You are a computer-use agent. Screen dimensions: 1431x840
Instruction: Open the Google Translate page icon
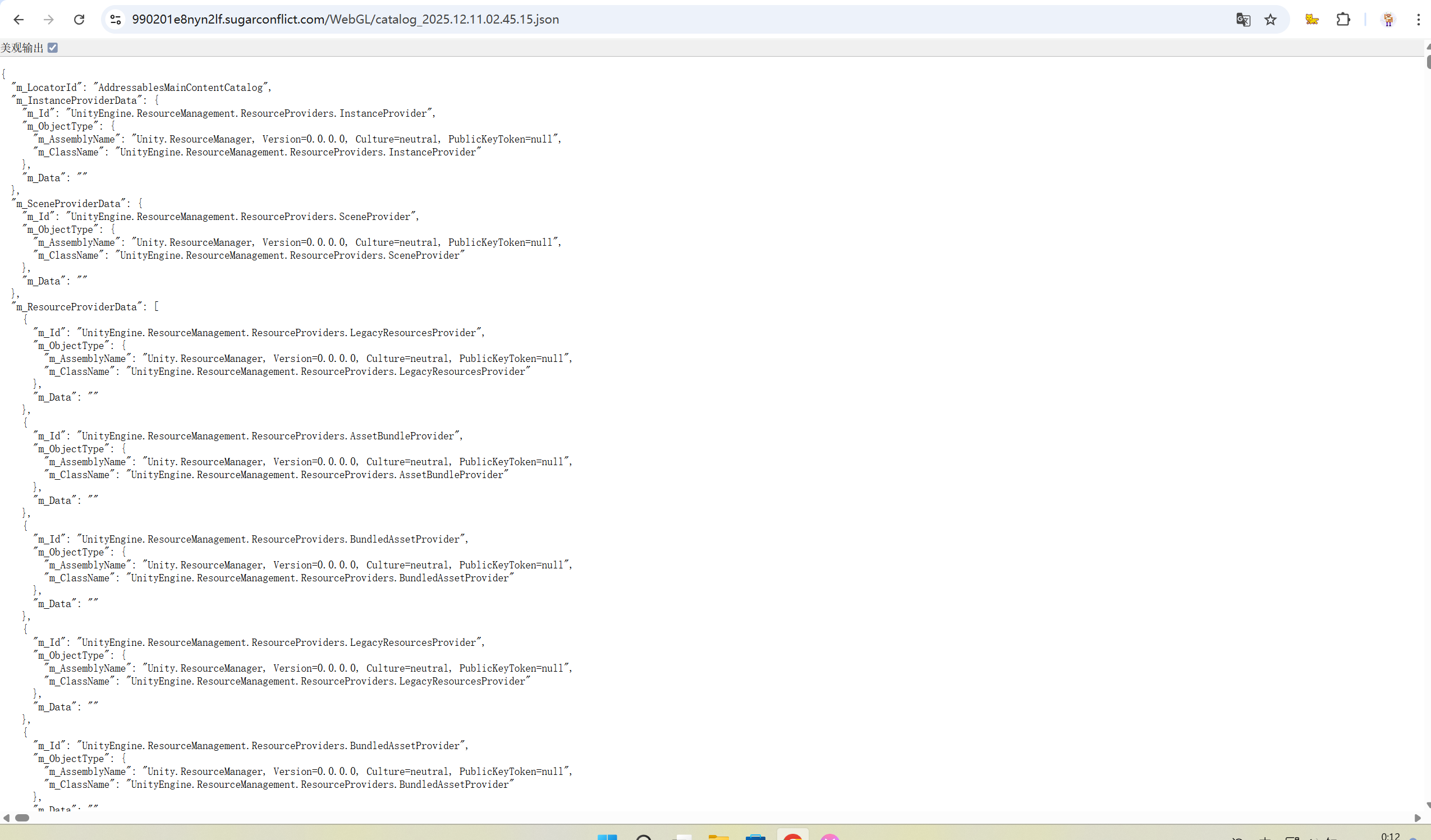coord(1242,19)
